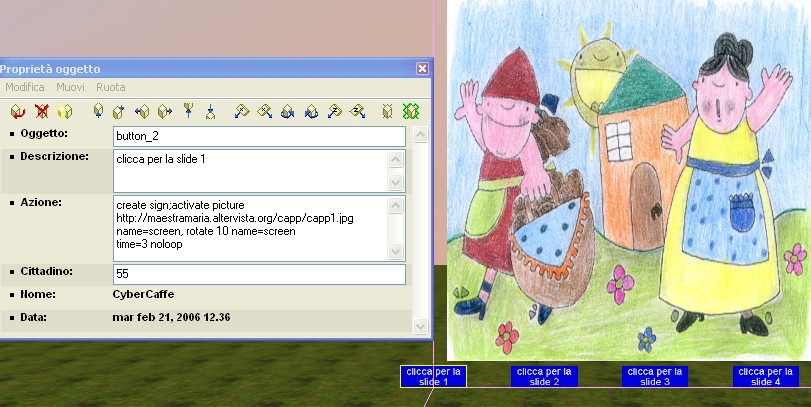
Task: Lower object with the downward arrow icon
Action: [x=210, y=111]
